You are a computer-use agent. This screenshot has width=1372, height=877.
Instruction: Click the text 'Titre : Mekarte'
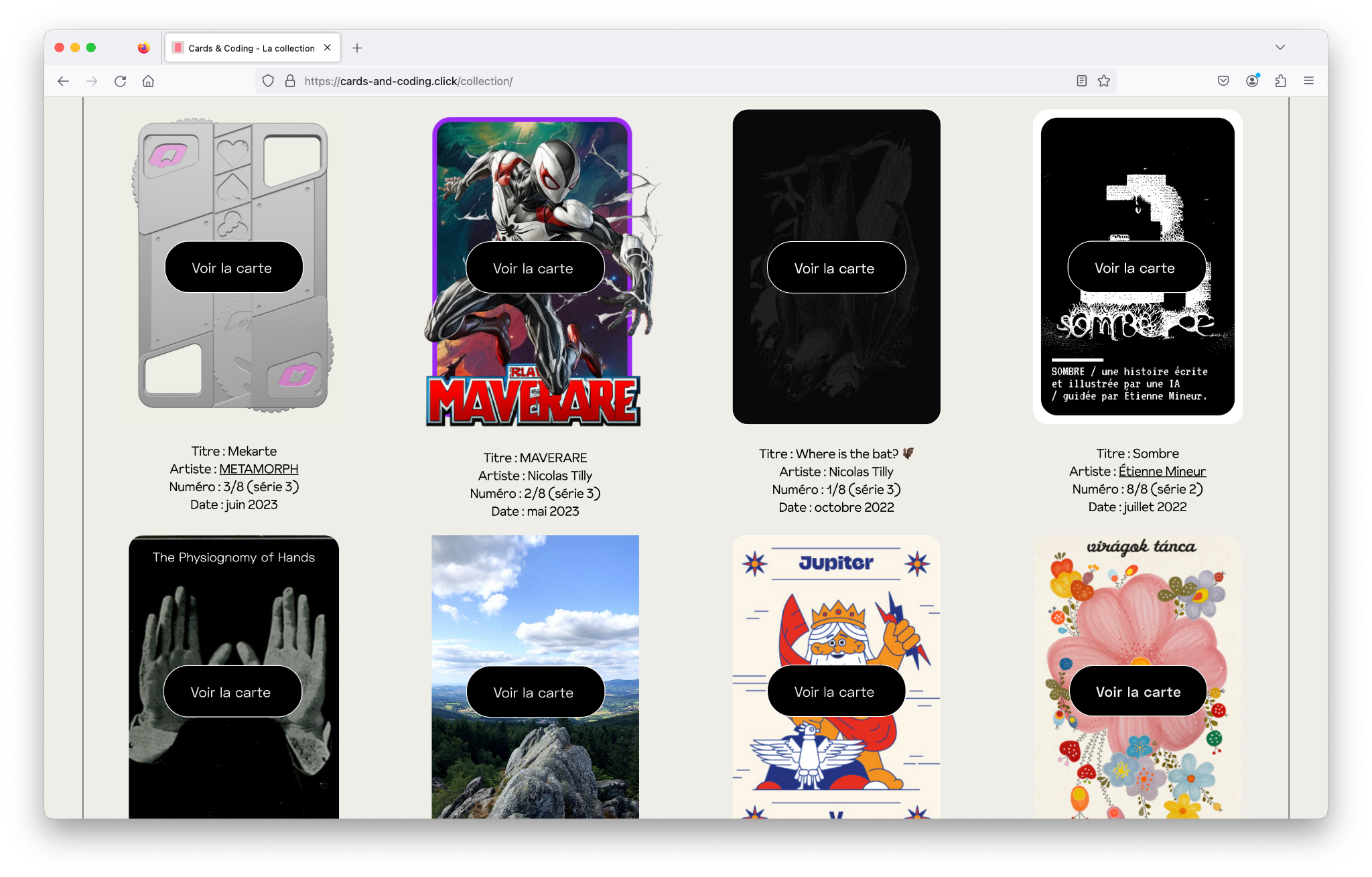234,451
